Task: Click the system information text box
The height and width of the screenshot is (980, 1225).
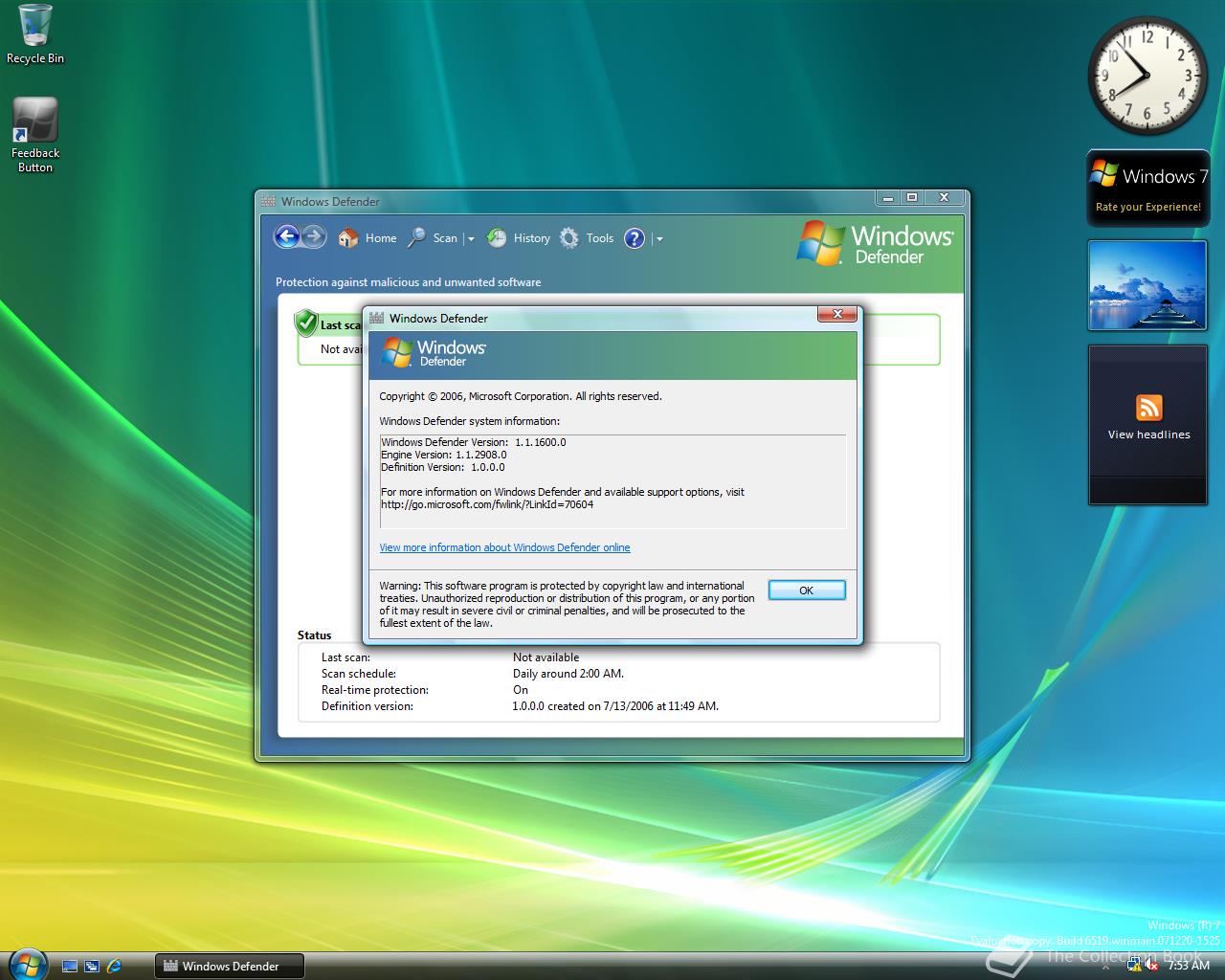Action: click(612, 480)
